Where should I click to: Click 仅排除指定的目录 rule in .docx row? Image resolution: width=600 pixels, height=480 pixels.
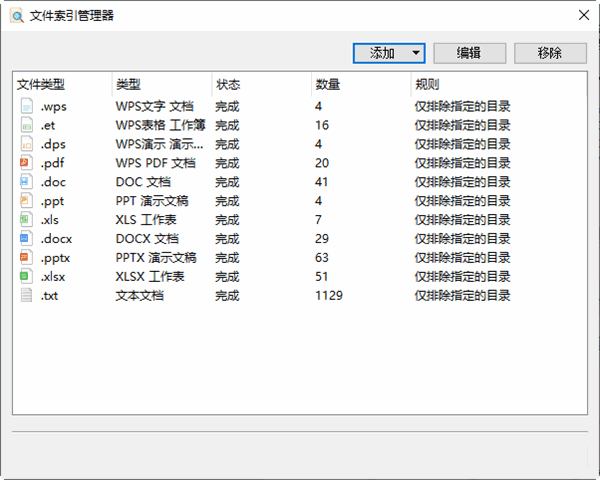pos(463,238)
